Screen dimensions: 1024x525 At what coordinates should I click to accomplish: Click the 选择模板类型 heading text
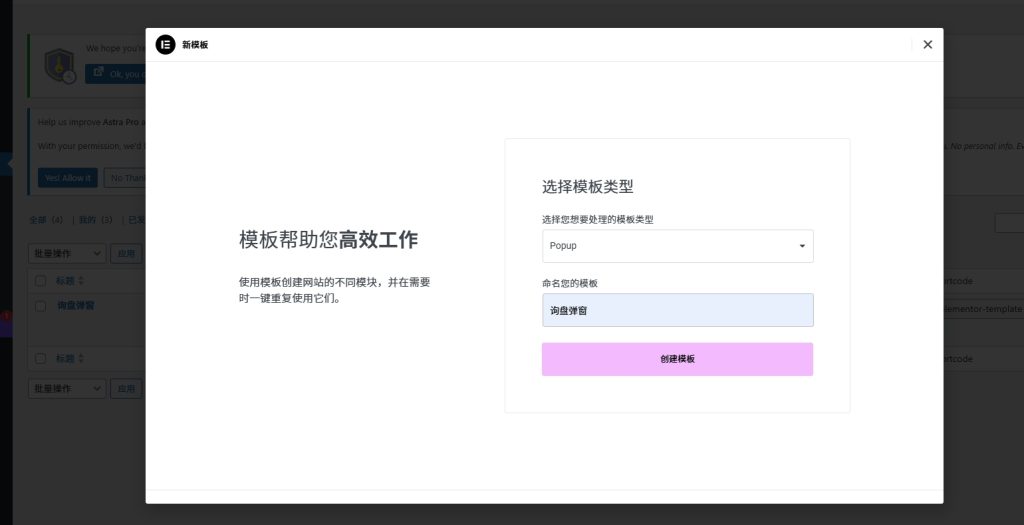[587, 187]
